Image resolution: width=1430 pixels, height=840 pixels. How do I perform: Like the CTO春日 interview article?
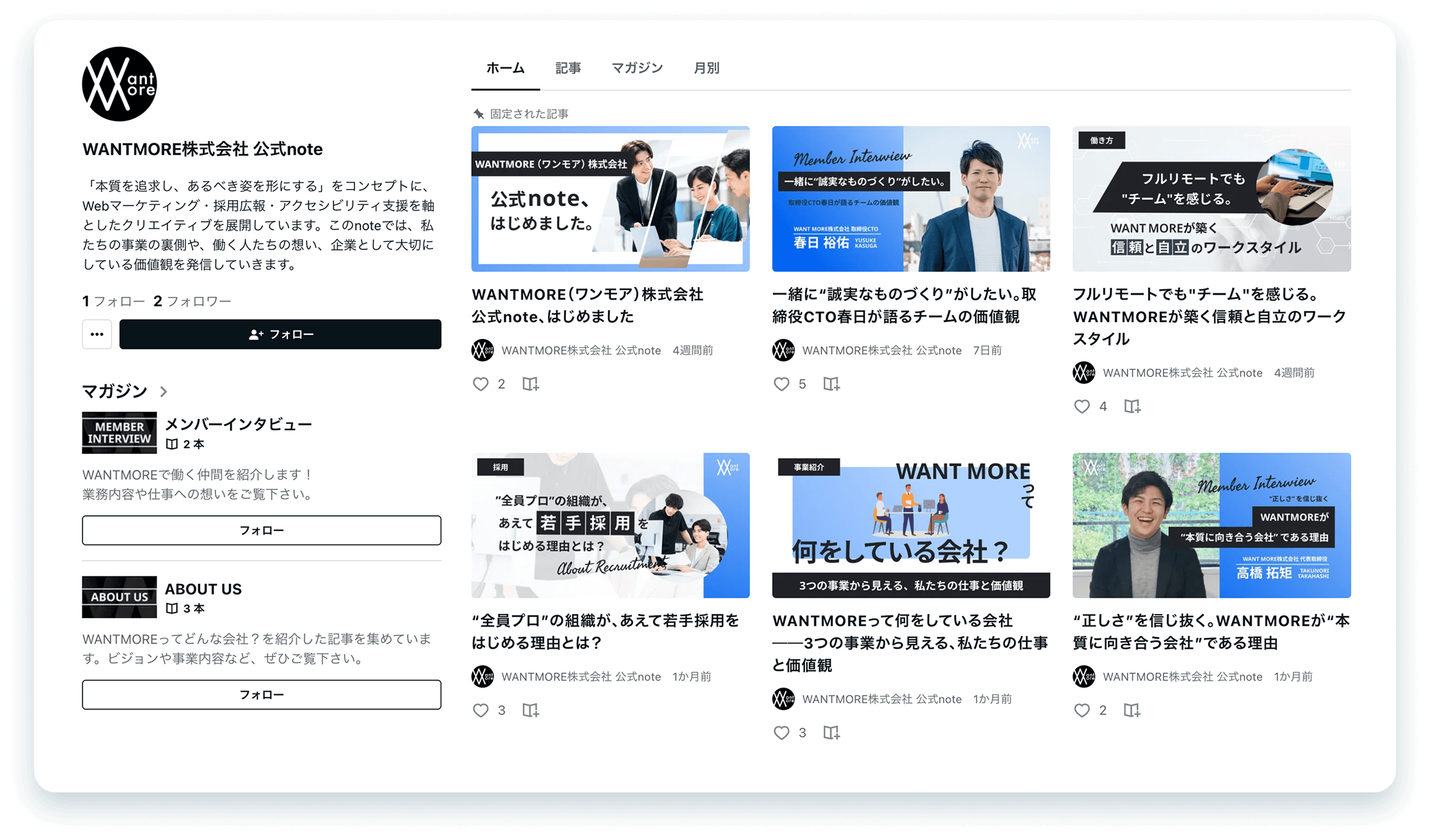click(781, 384)
